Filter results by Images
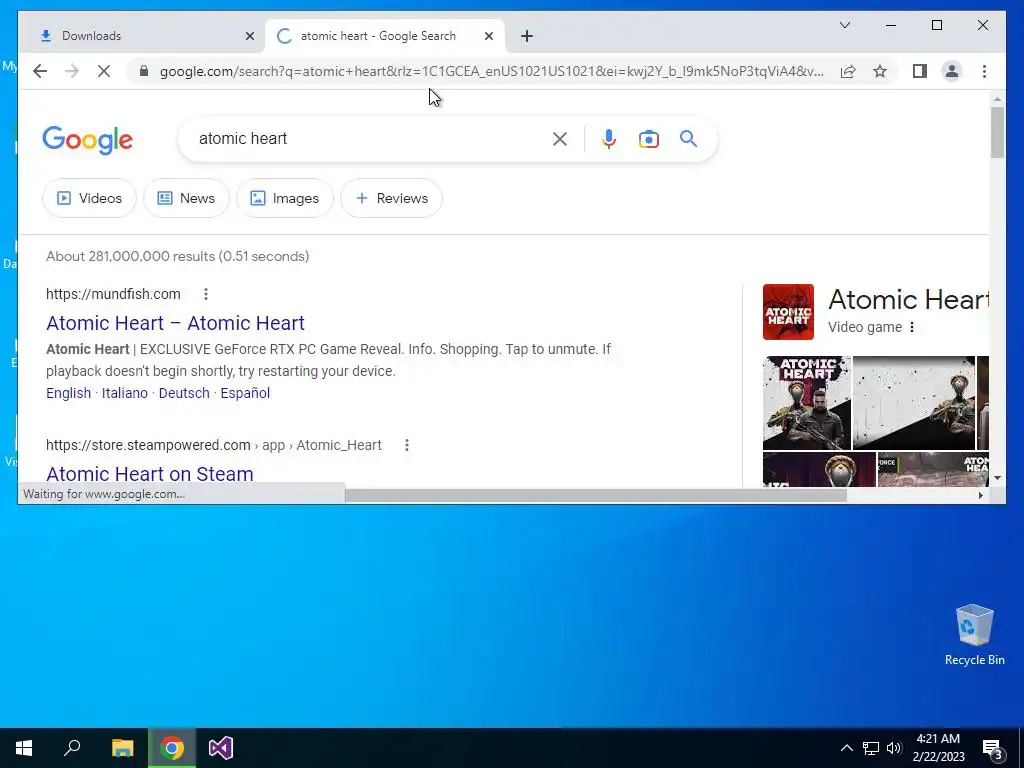Viewport: 1024px width, 768px height. coord(285,198)
